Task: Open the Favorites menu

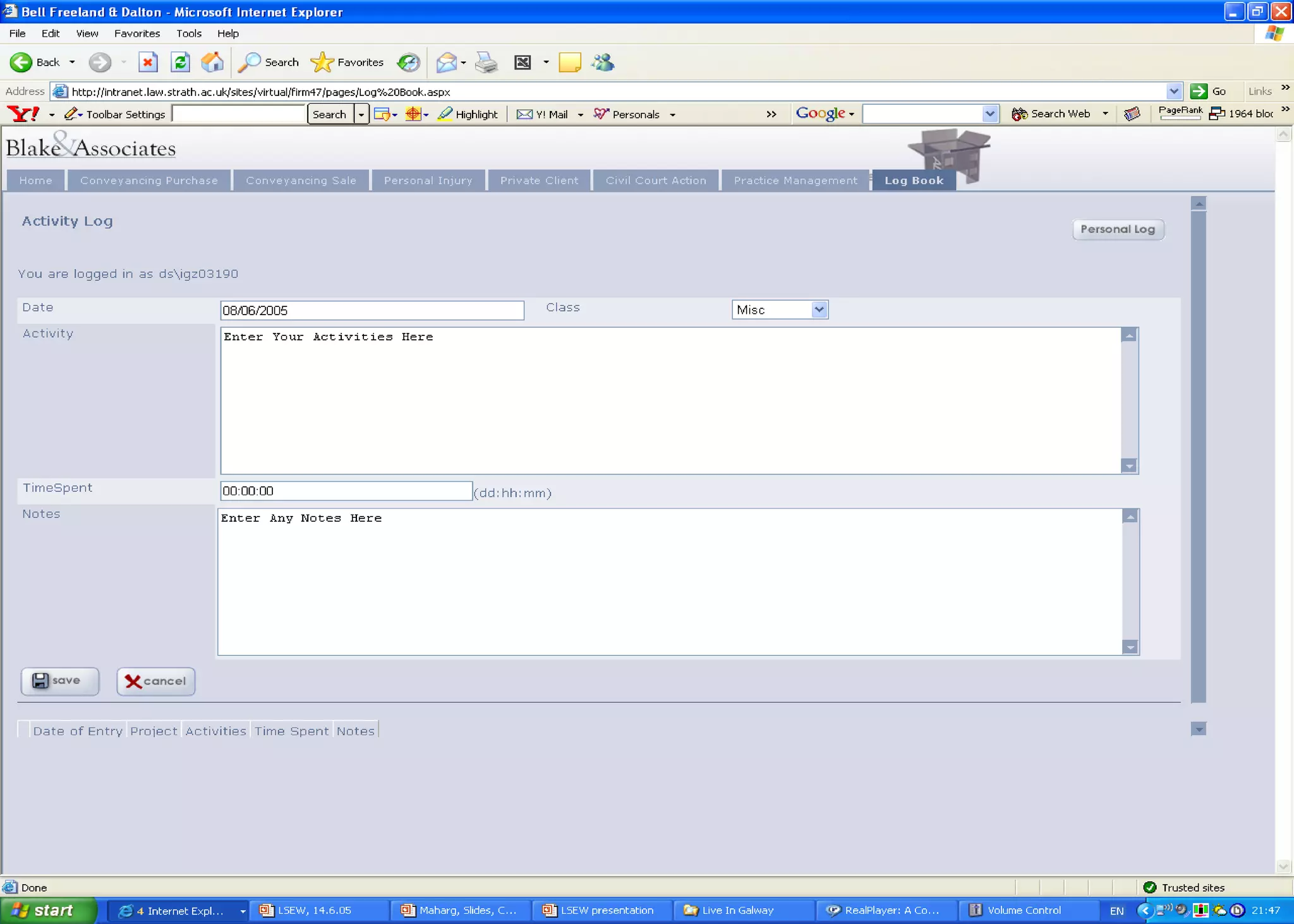Action: coord(136,33)
